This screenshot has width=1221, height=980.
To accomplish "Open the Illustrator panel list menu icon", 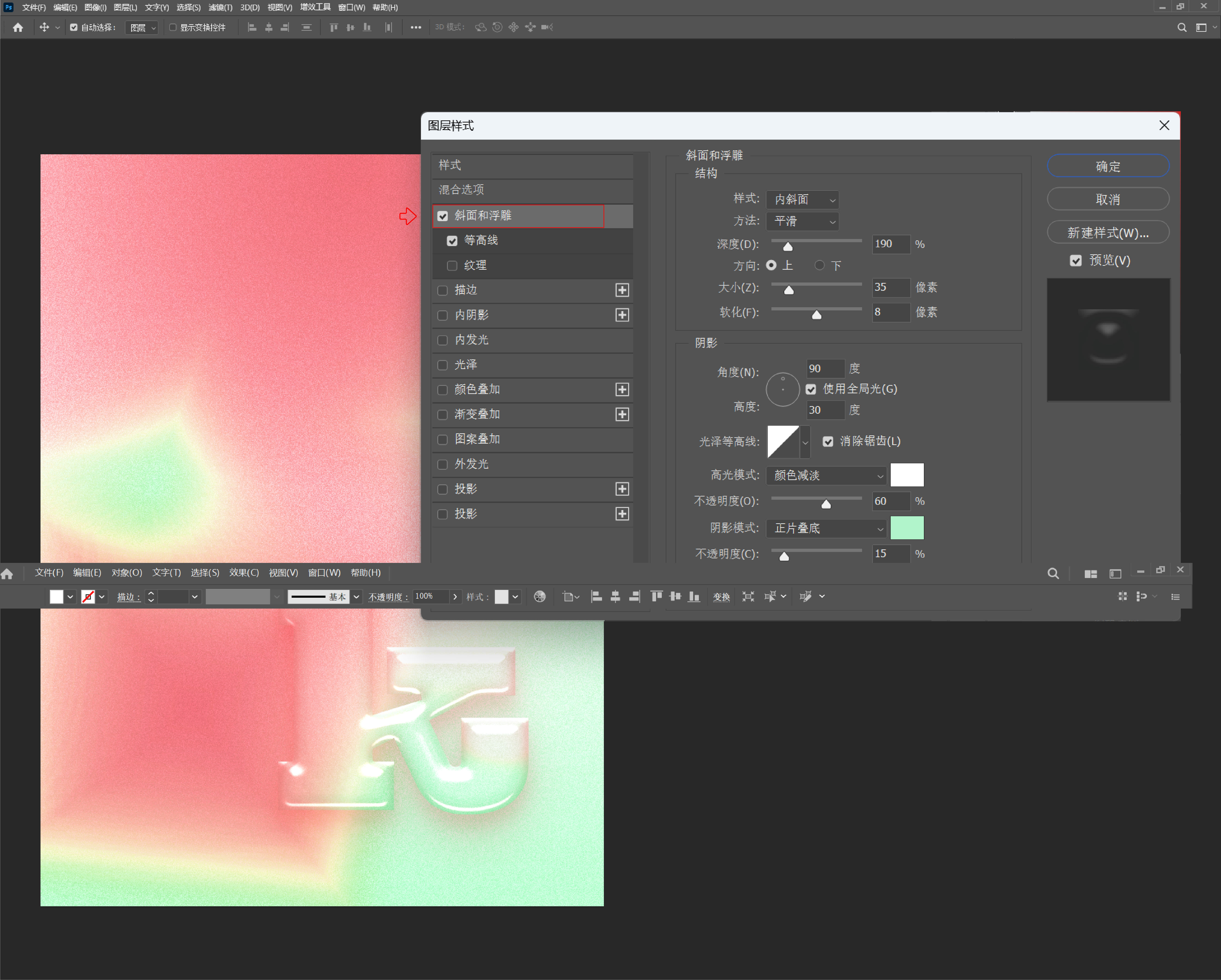I will coord(1176,597).
